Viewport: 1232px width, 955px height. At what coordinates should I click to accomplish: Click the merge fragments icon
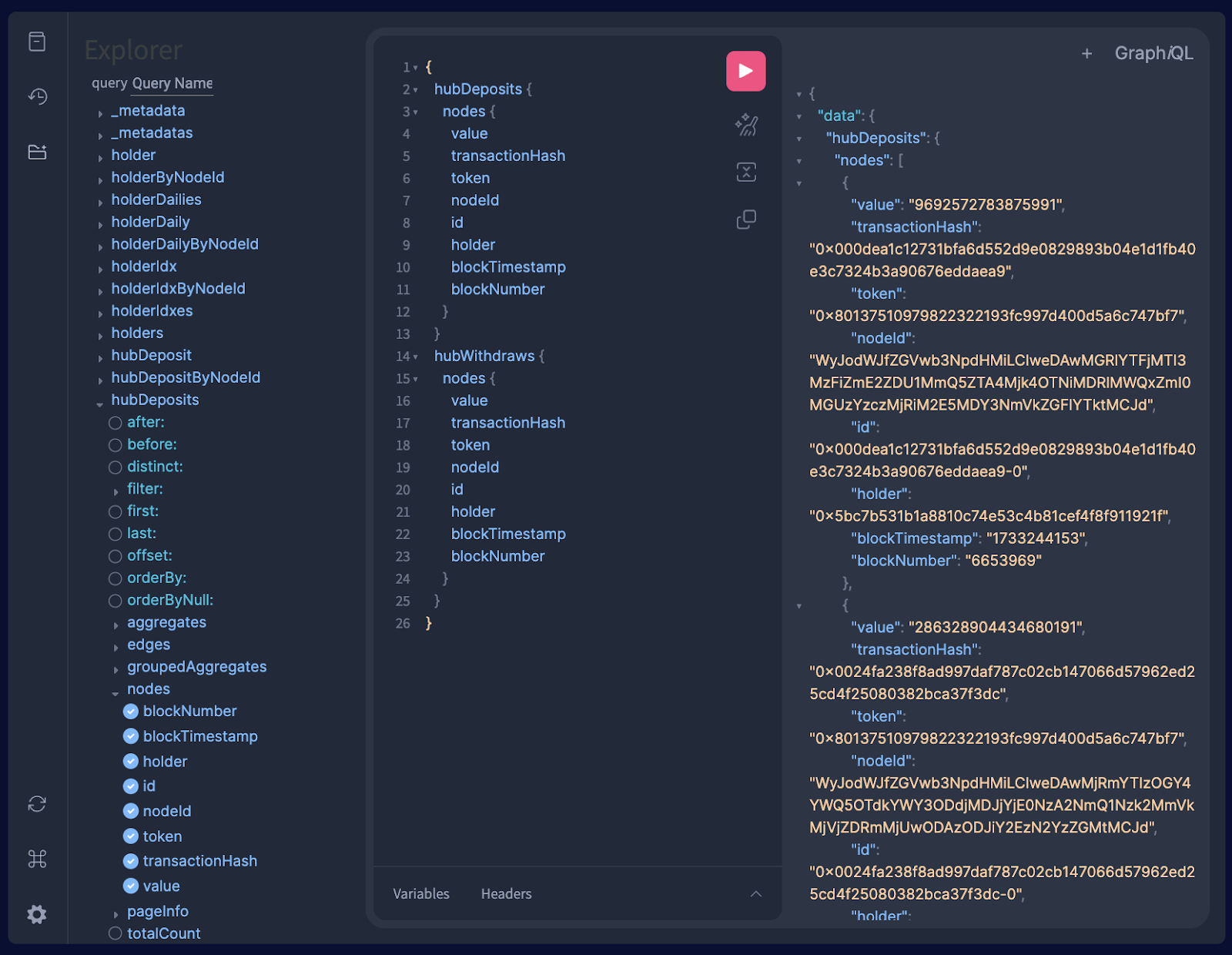pos(745,172)
